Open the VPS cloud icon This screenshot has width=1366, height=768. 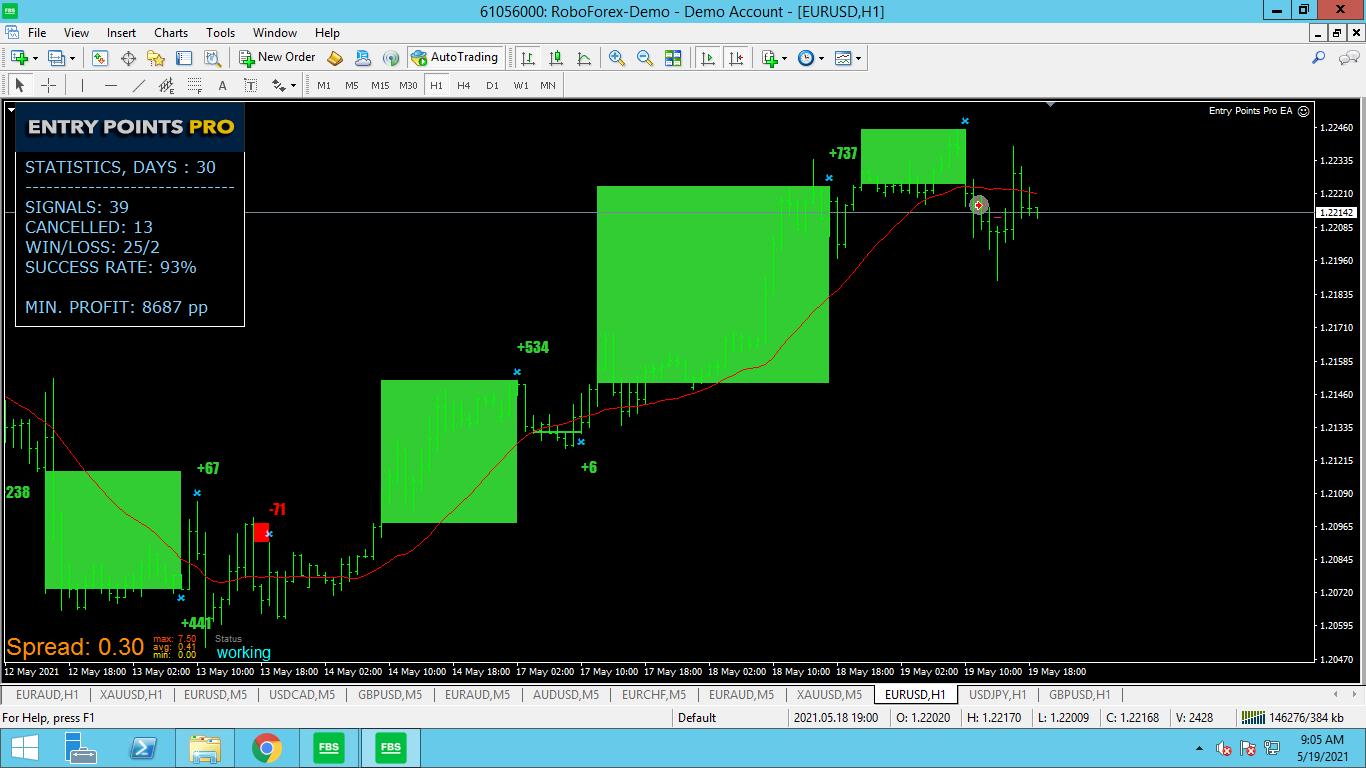pyautogui.click(x=363, y=58)
